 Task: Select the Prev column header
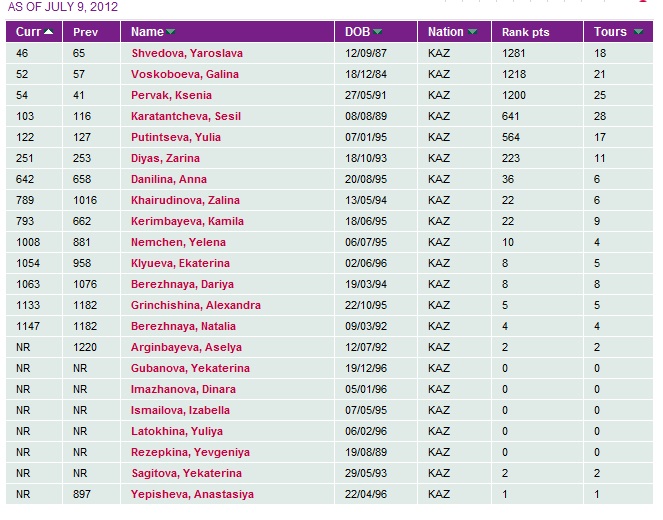tap(85, 32)
